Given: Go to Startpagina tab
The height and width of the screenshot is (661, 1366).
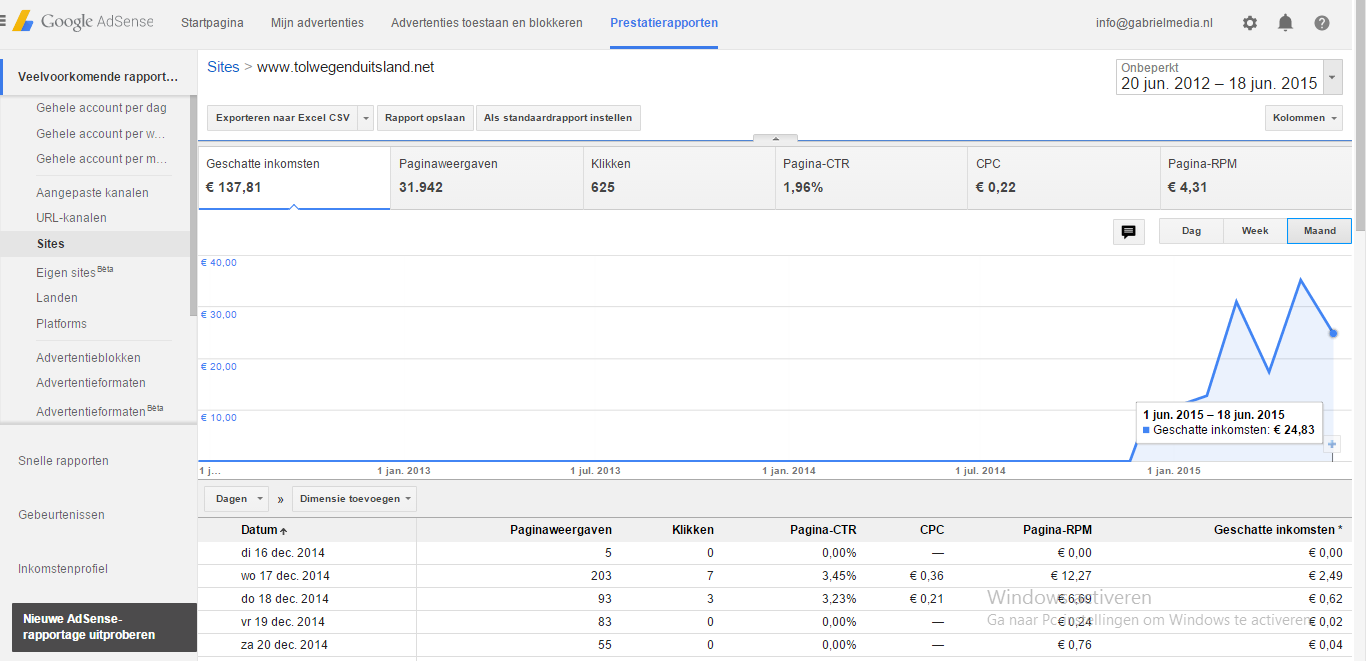Looking at the screenshot, I should pos(212,23).
